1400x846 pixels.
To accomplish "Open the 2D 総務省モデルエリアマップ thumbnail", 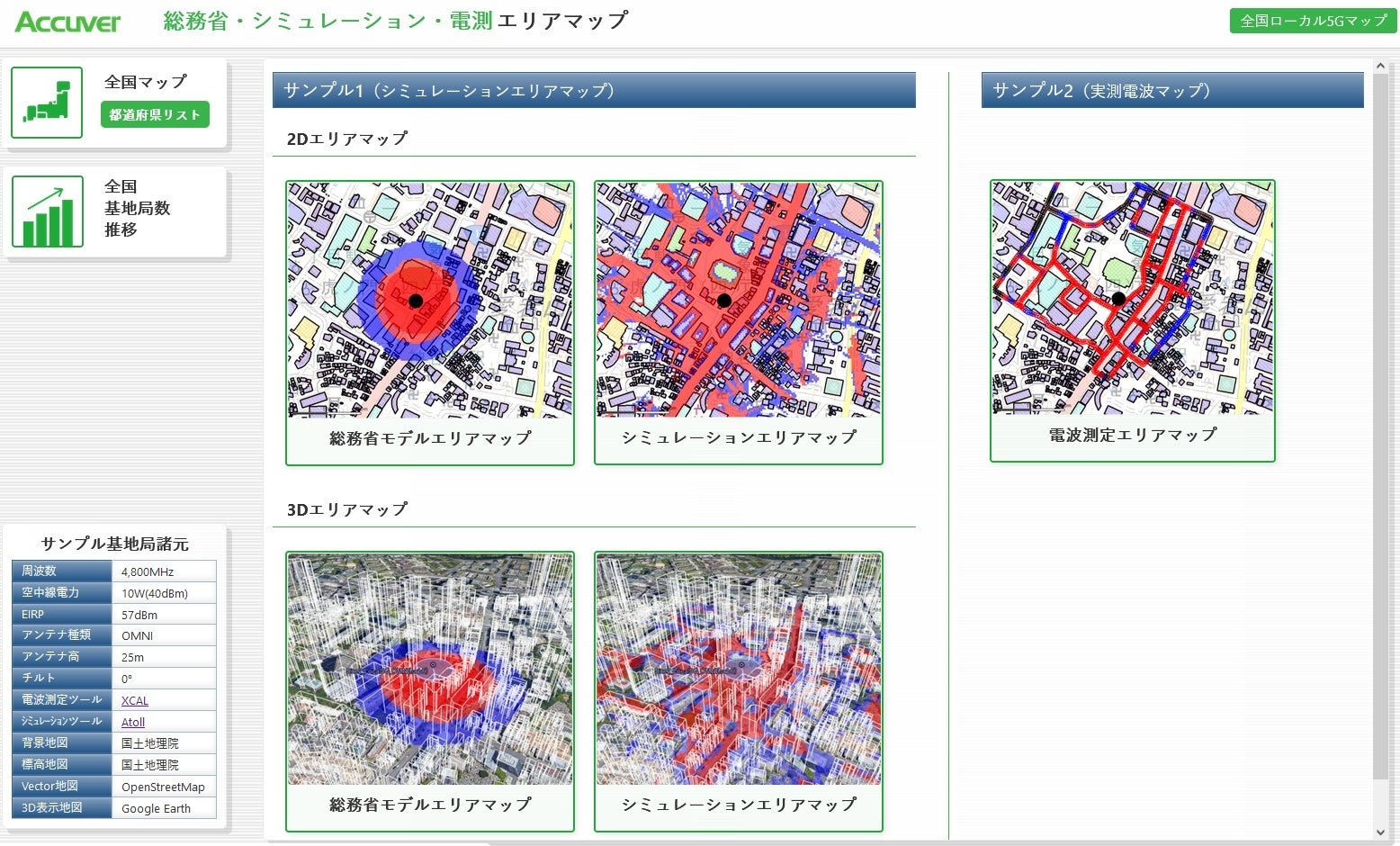I will (430, 300).
